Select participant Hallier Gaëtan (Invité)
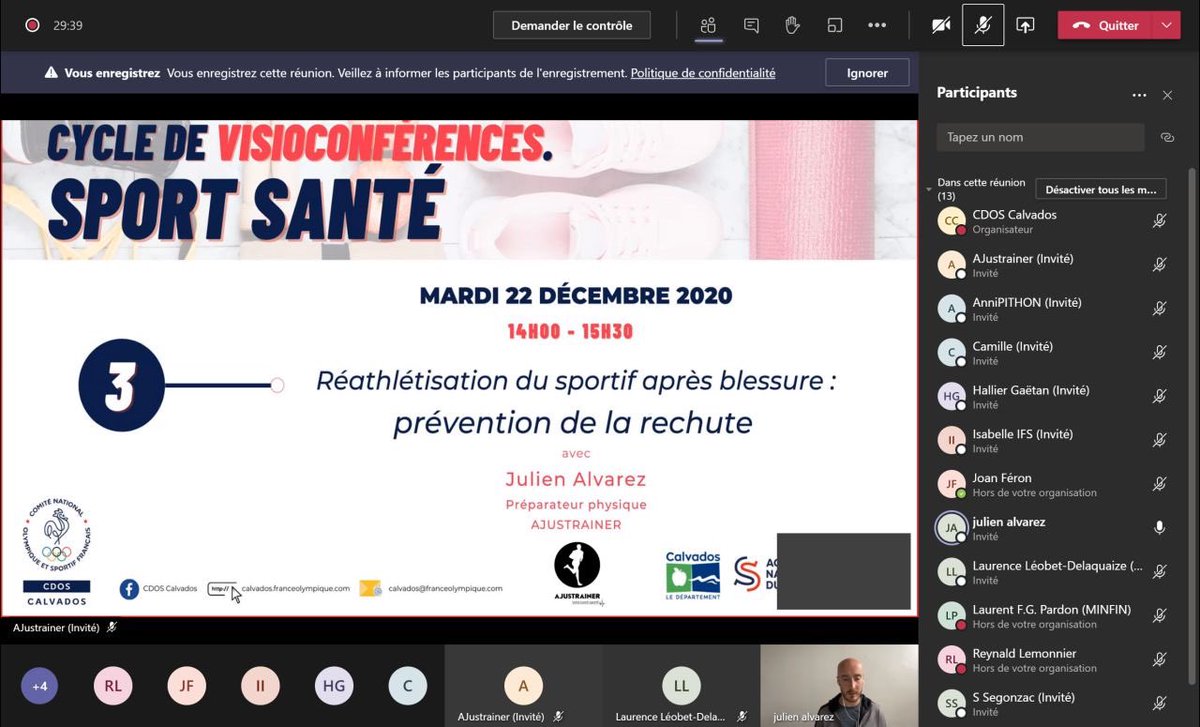This screenshot has height=727, width=1200. coord(1055,397)
